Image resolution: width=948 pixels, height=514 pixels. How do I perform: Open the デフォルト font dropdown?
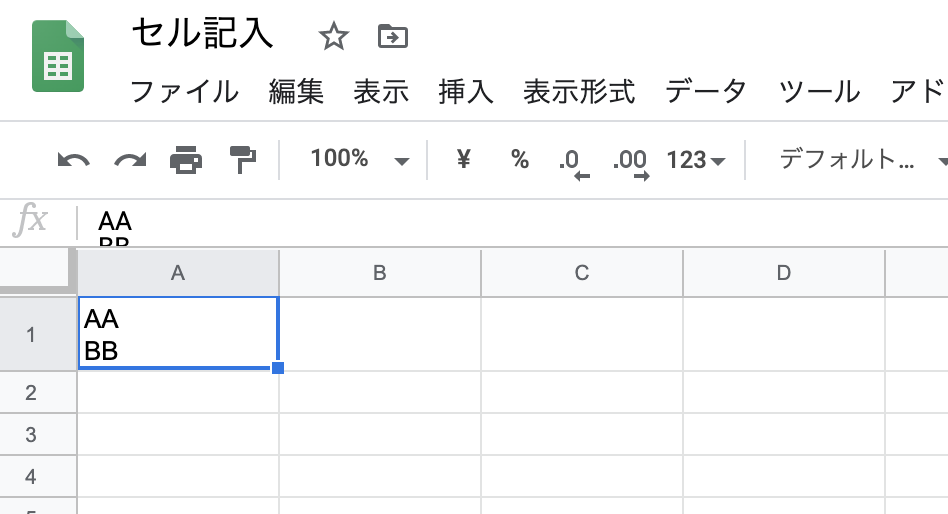(860, 160)
